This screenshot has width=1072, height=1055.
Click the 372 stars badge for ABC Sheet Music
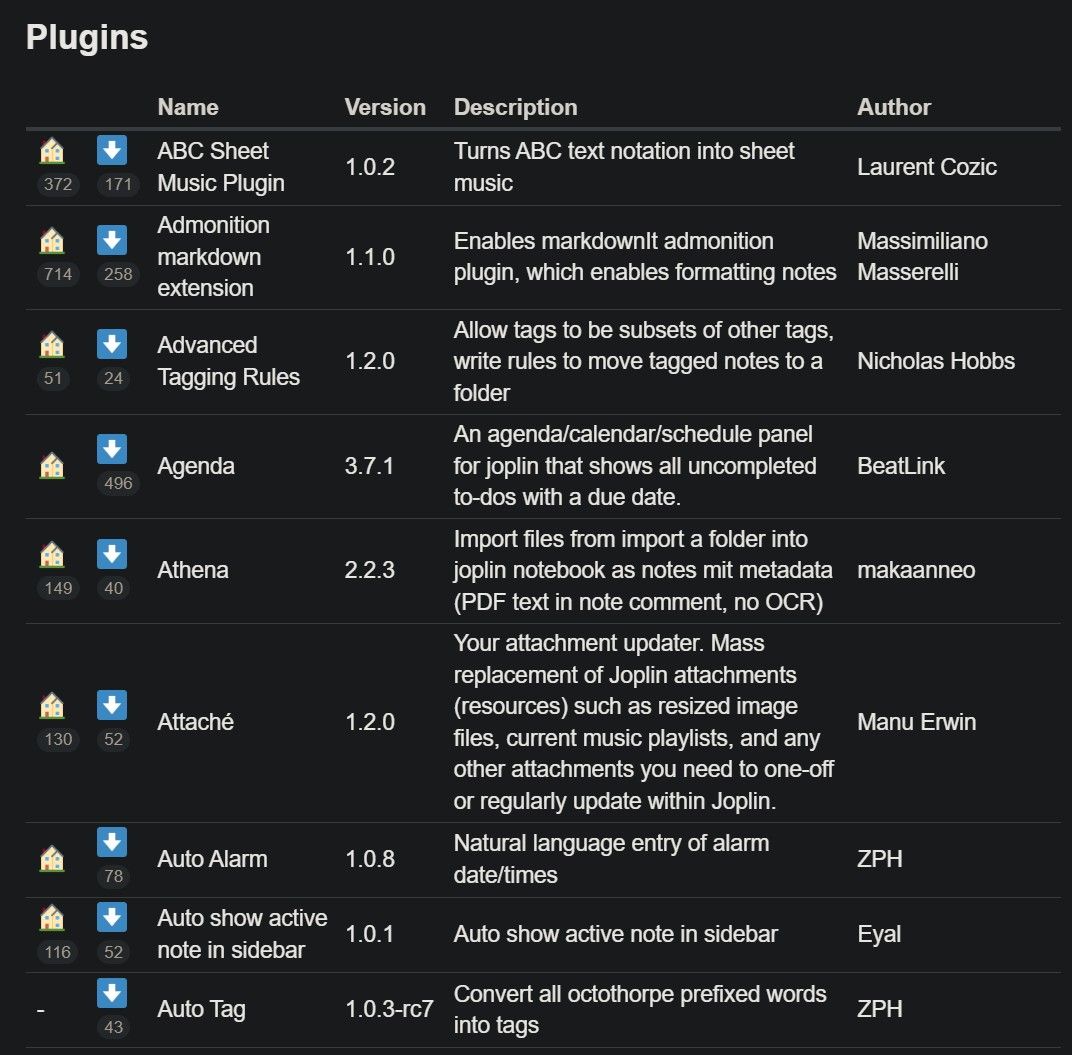click(x=58, y=185)
